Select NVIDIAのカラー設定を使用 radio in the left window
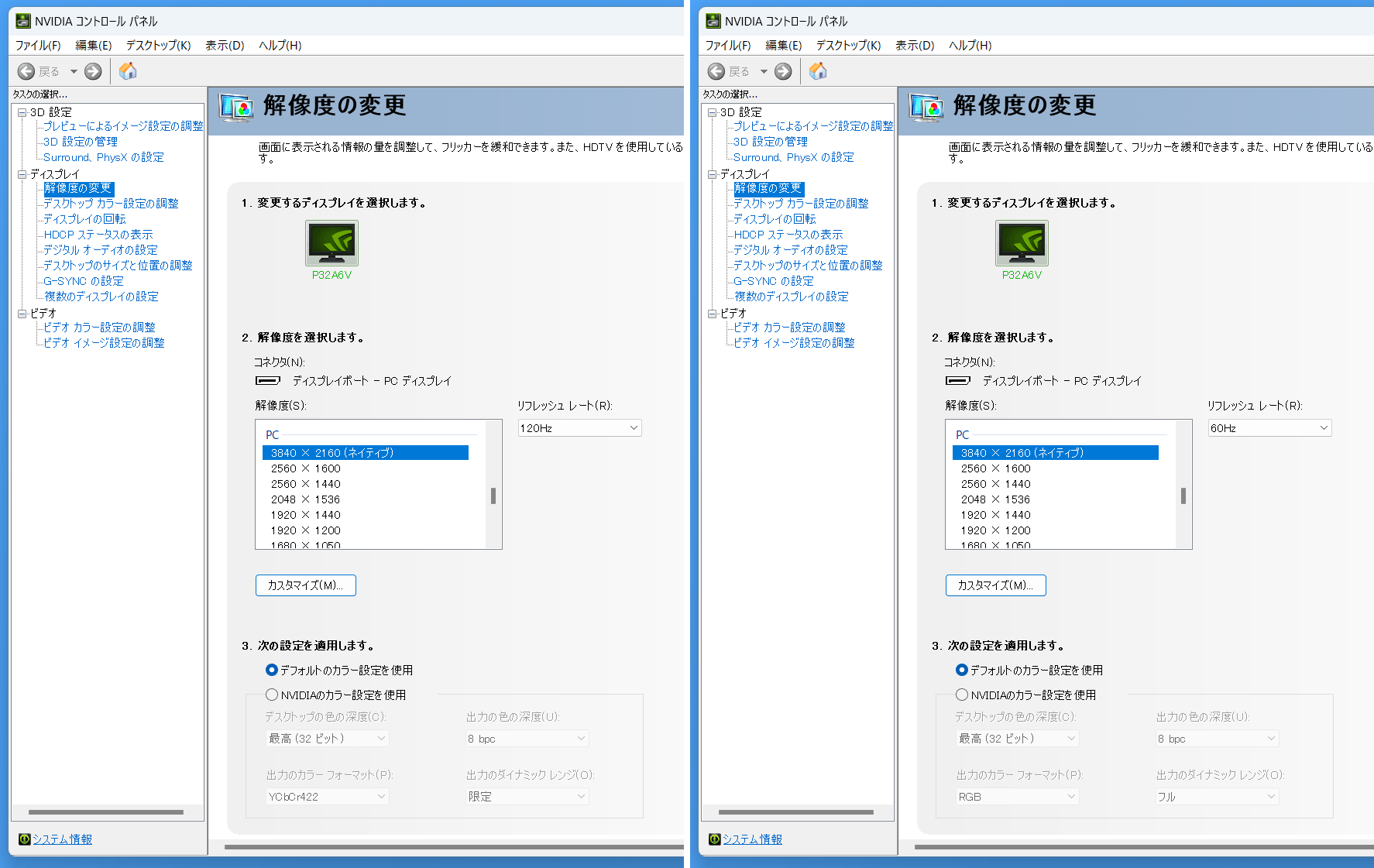This screenshot has height=868, width=1374. point(271,695)
